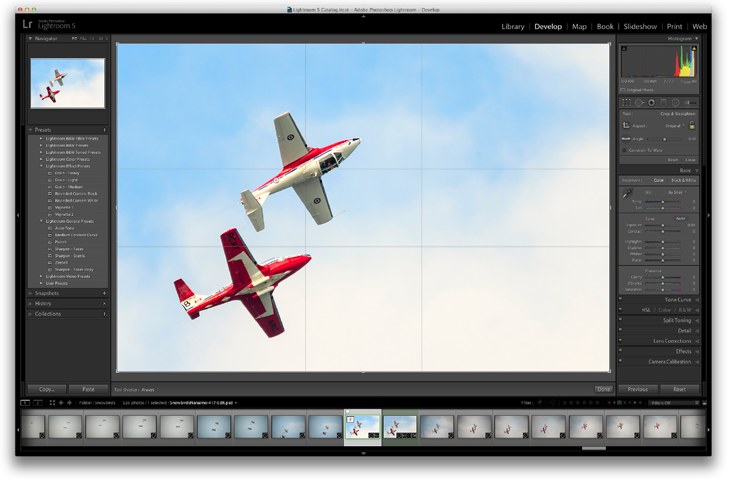The width and height of the screenshot is (731, 483).
Task: Collapse the Navigator panel
Action: 30,39
